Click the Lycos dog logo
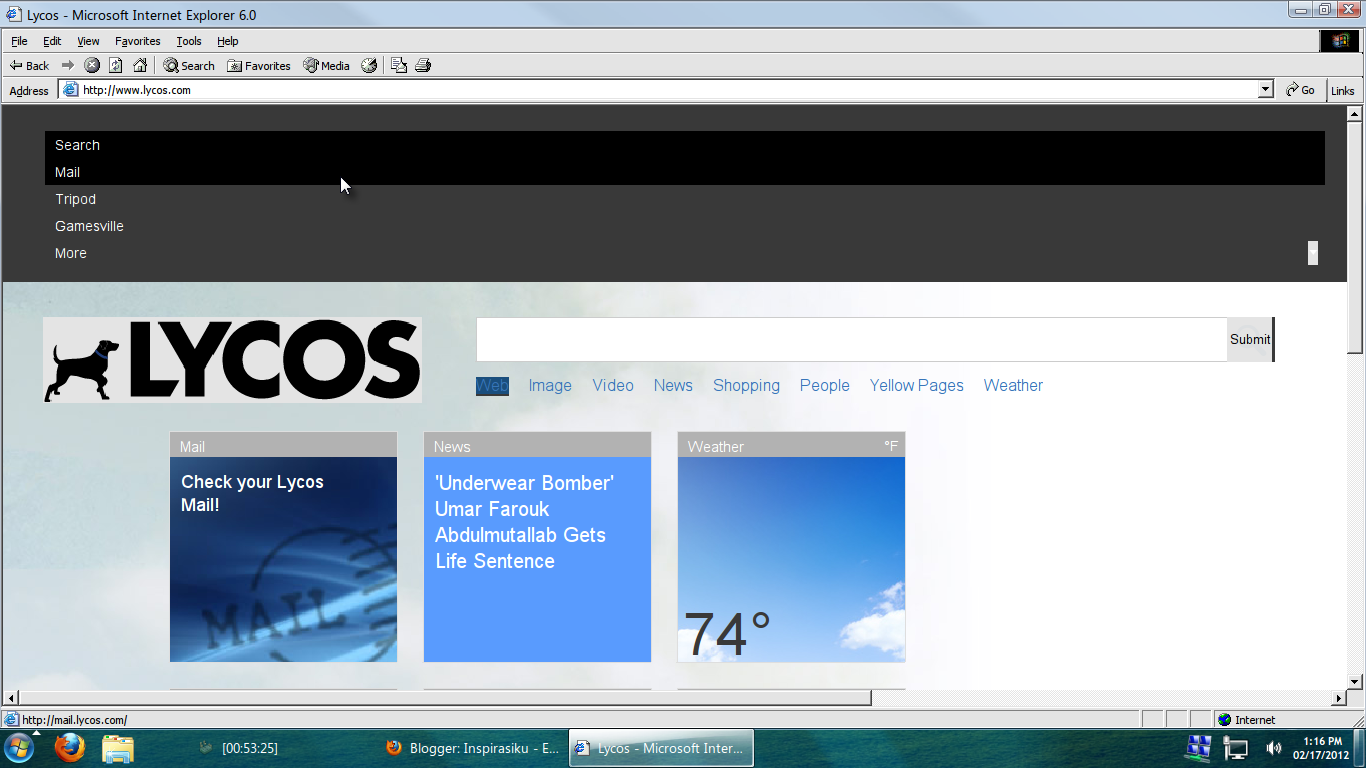 click(232, 360)
